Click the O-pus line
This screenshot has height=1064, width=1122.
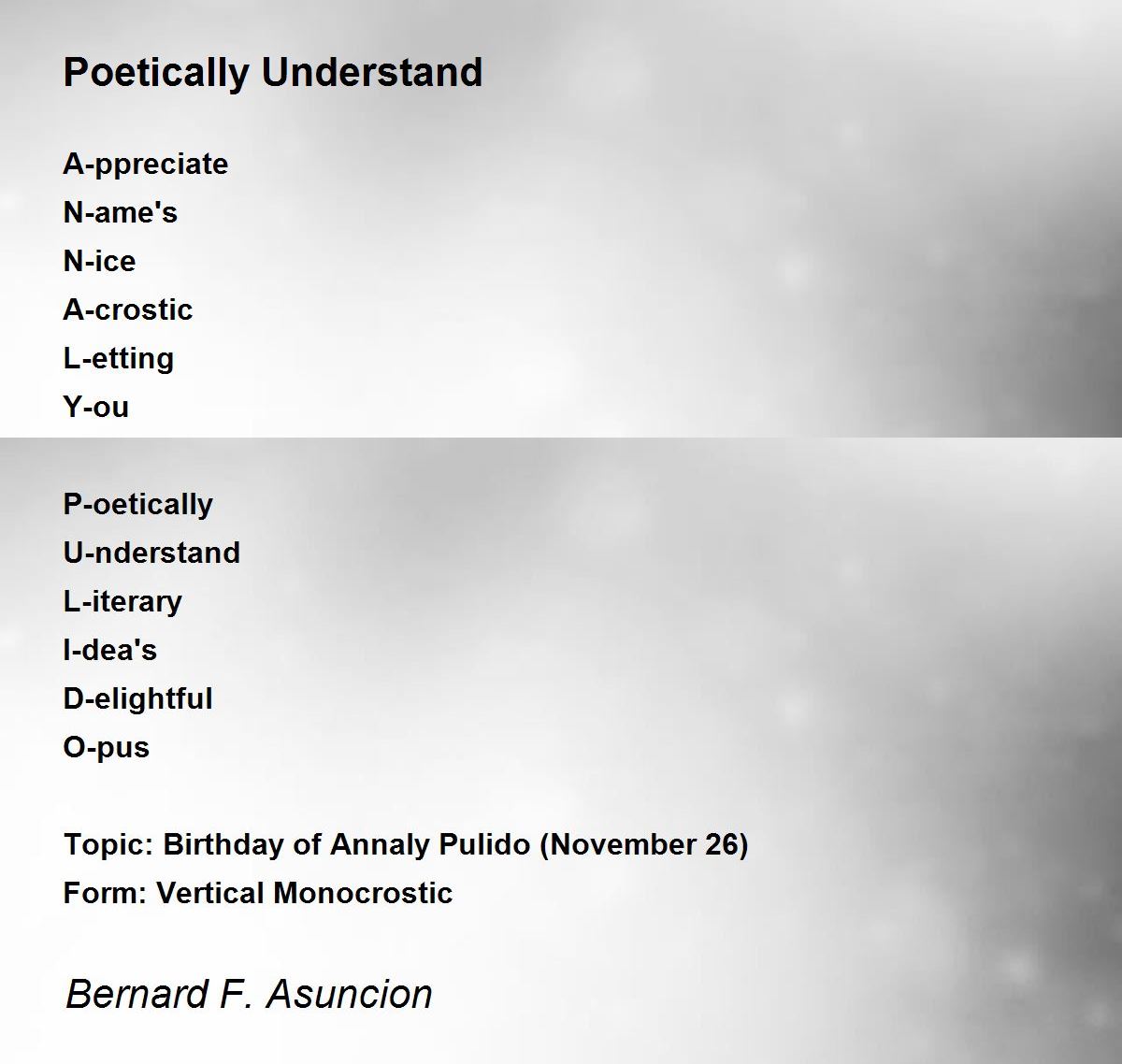tap(107, 748)
